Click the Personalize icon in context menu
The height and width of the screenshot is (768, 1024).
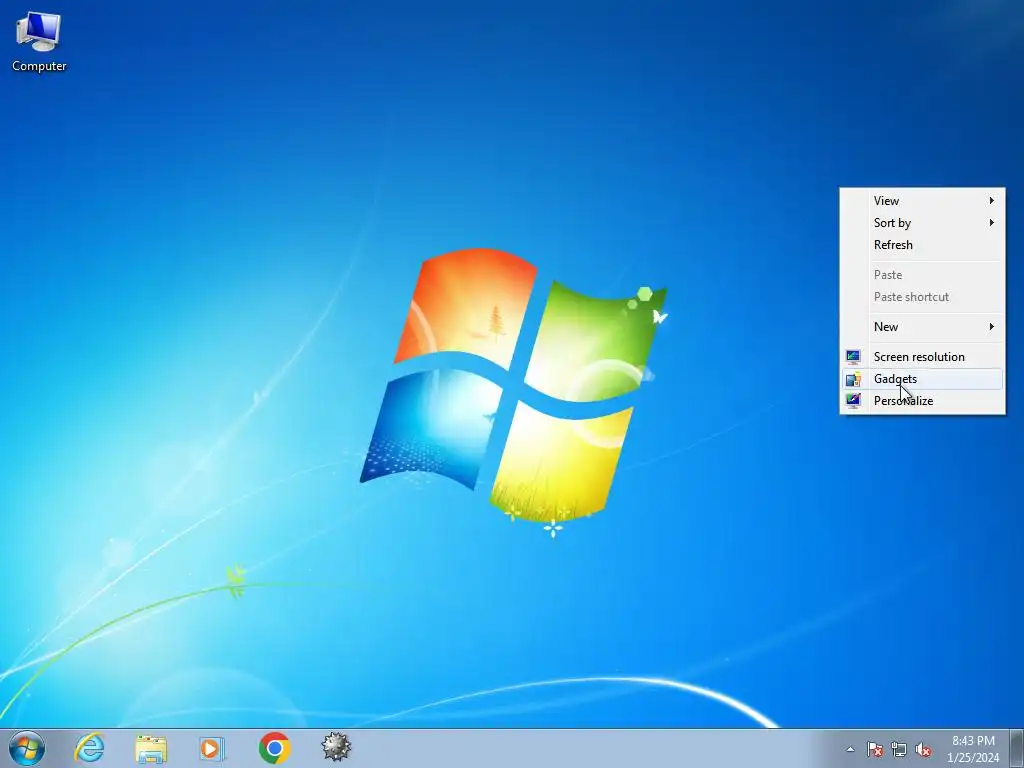point(853,400)
